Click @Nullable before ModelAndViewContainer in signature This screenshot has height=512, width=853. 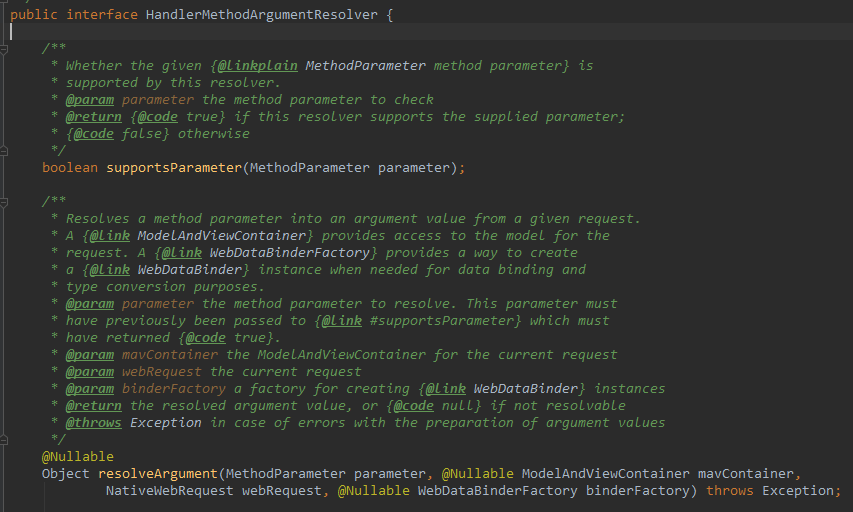click(x=478, y=474)
